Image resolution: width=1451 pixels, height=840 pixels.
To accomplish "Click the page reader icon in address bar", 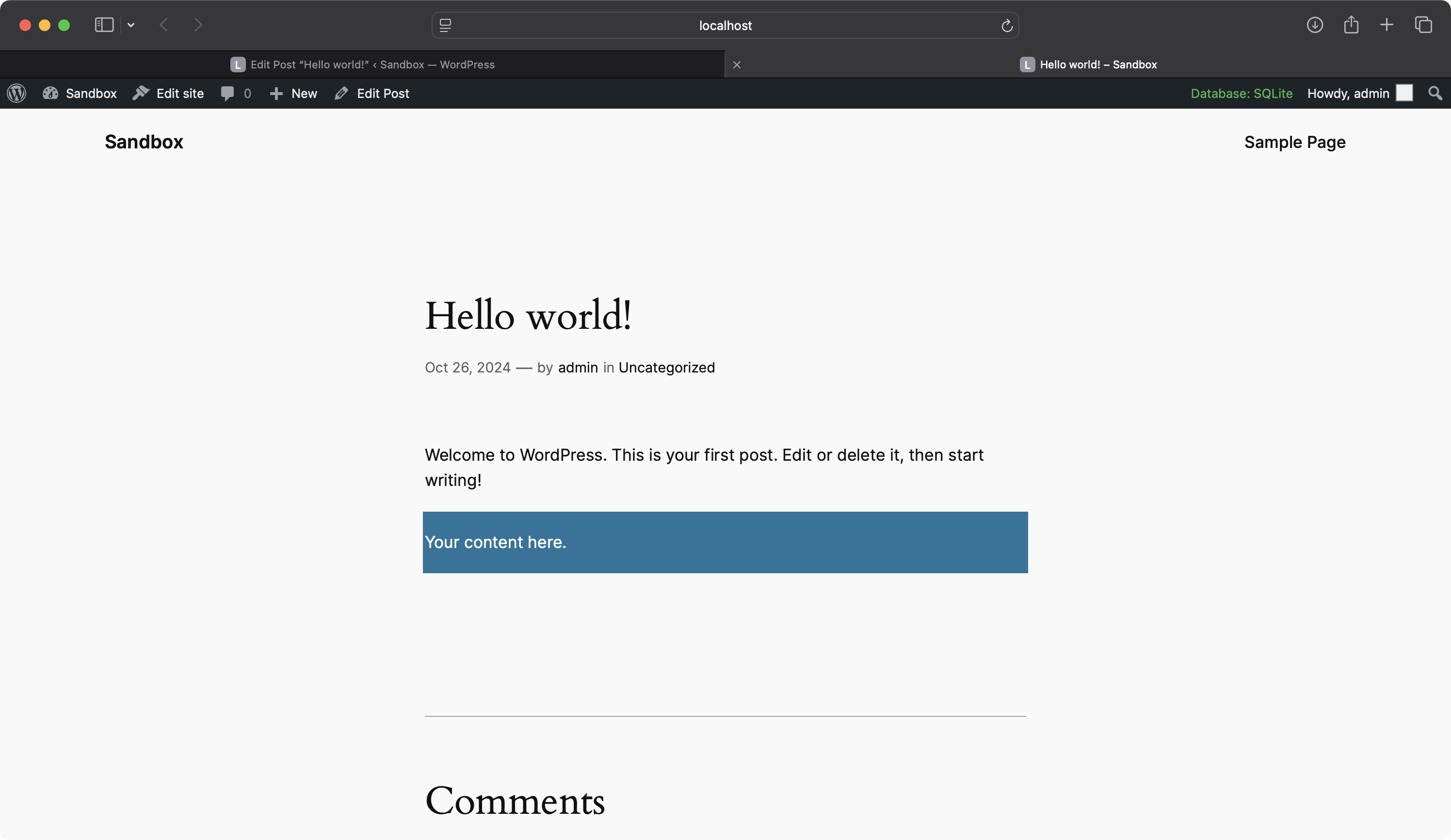I will click(445, 25).
